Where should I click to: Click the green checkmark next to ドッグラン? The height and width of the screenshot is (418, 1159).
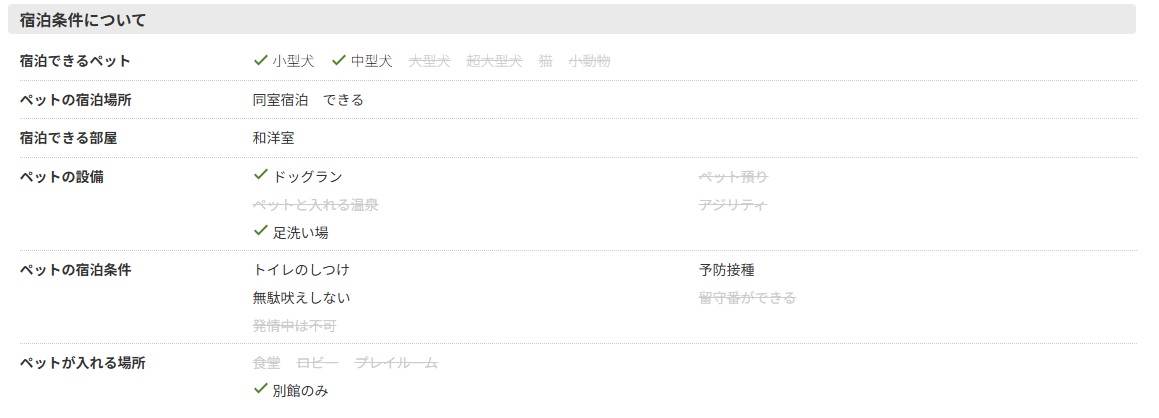click(x=259, y=175)
